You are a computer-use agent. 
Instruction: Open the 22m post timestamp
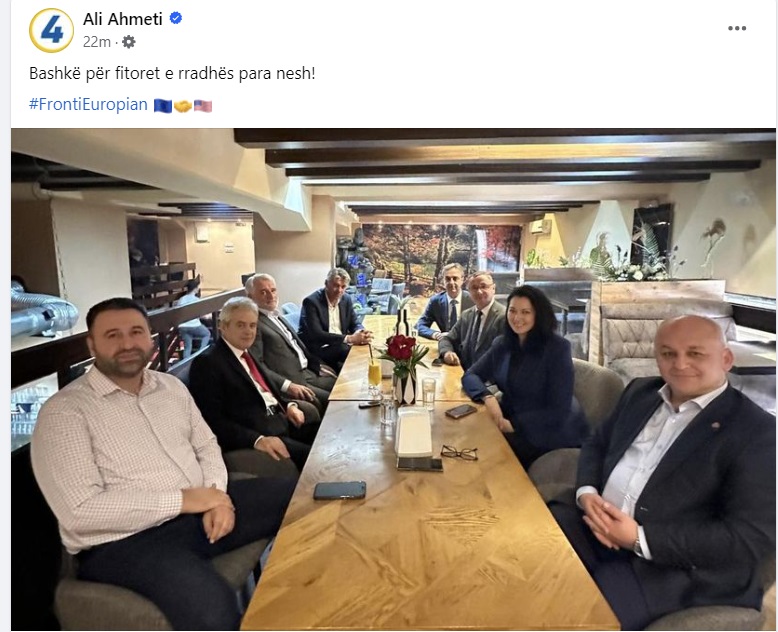(97, 42)
